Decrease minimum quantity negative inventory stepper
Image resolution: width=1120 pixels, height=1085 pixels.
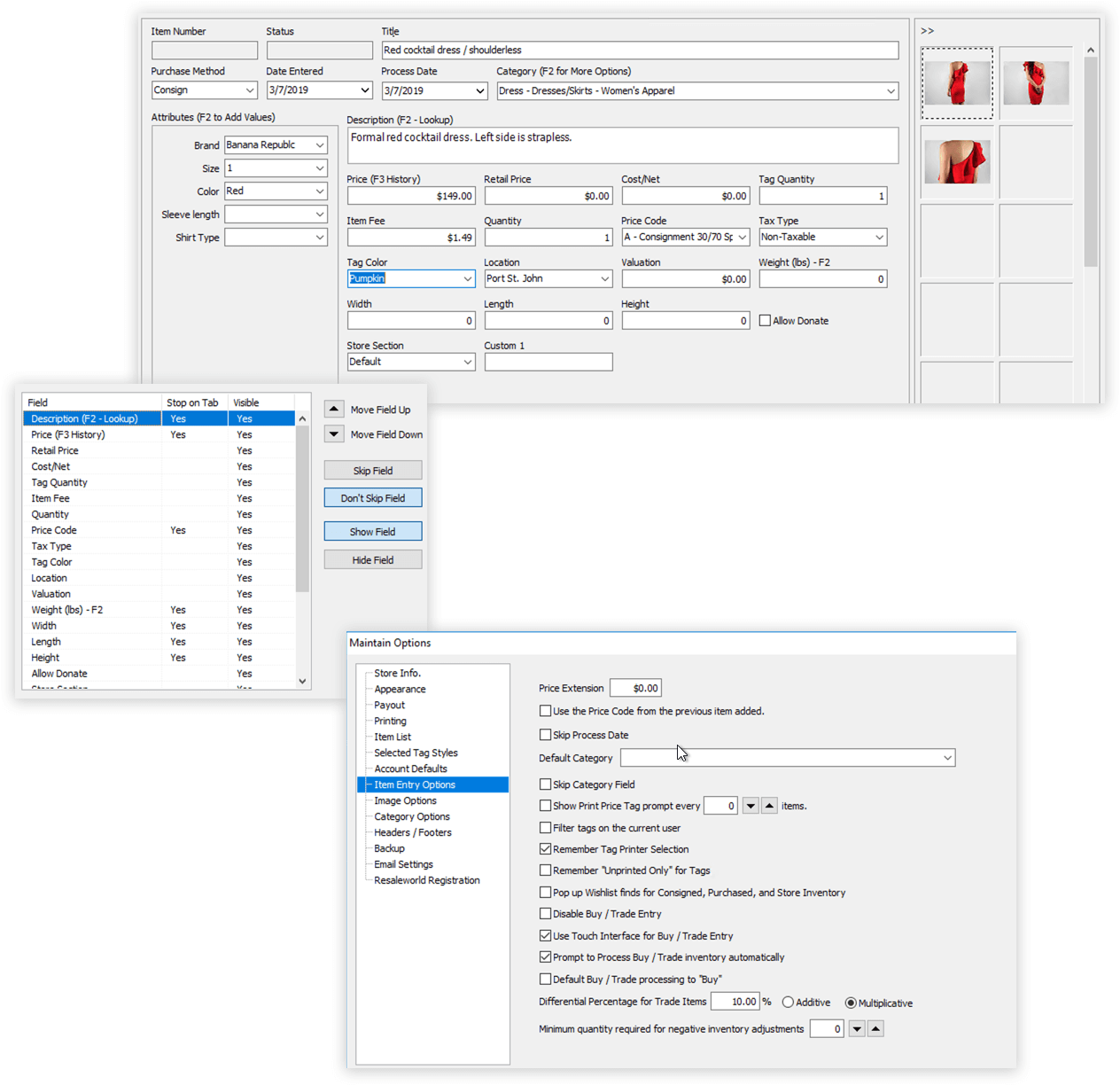pos(857,1028)
